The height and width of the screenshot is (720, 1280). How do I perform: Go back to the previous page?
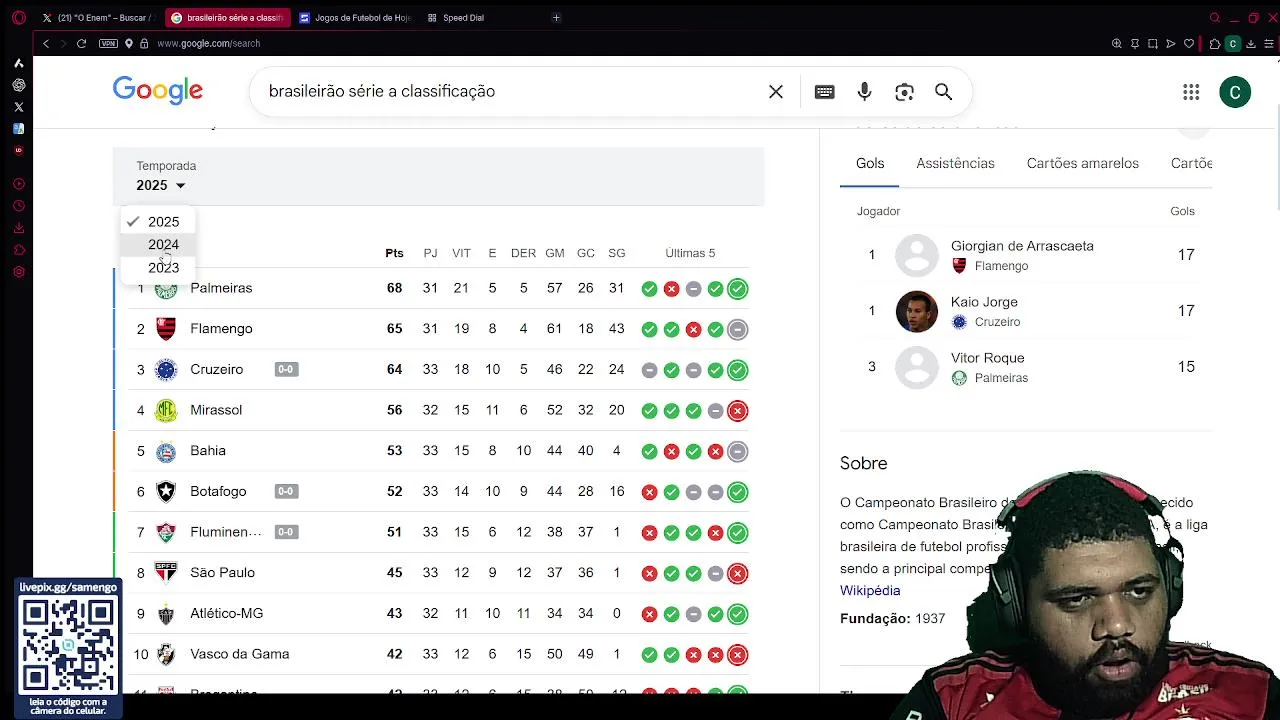45,43
